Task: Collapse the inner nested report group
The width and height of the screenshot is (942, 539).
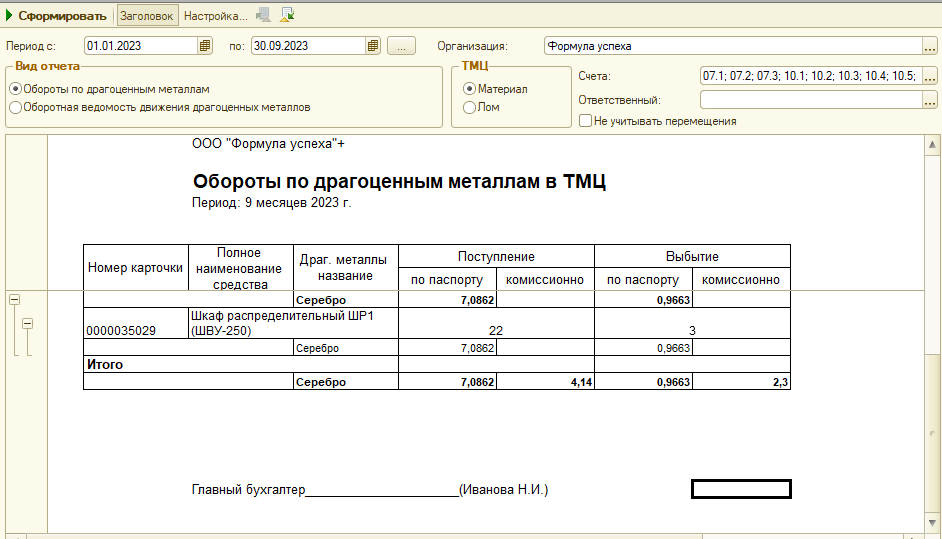Action: pyautogui.click(x=28, y=323)
